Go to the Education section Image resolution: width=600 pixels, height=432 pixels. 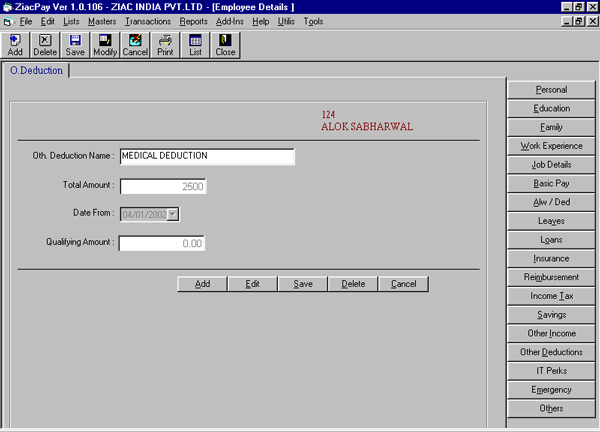[551, 108]
